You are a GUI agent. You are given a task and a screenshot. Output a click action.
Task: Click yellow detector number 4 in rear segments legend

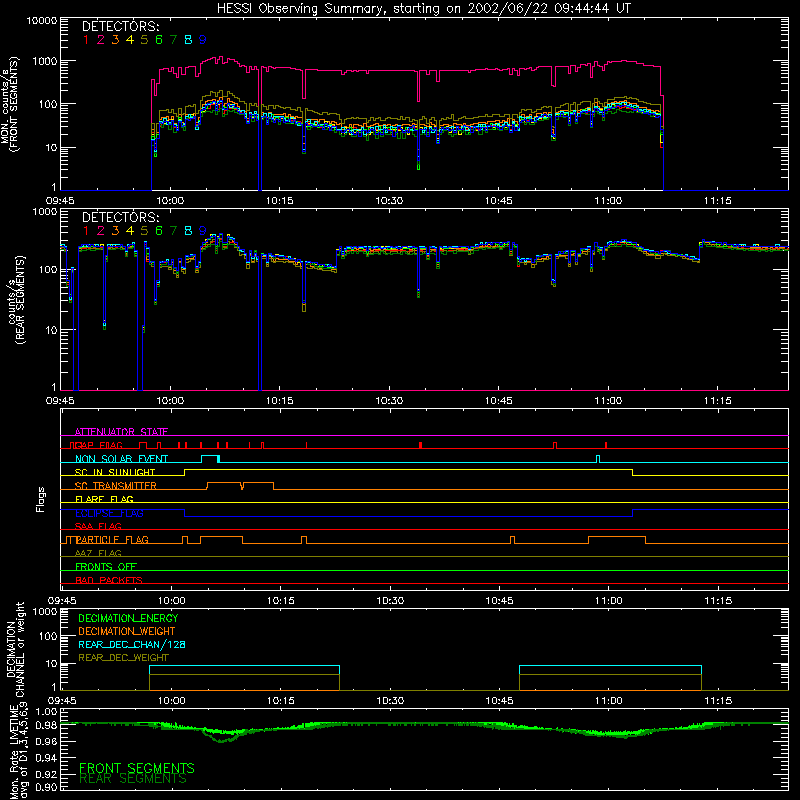coord(130,231)
